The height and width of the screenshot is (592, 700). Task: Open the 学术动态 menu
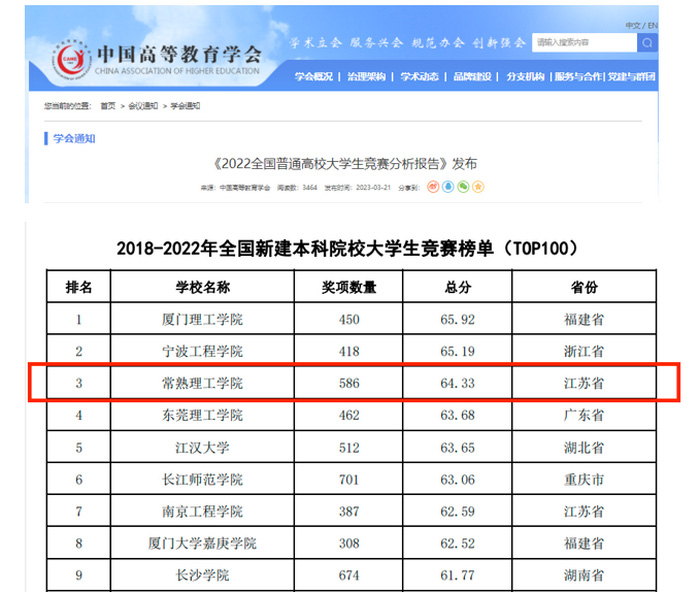pos(419,77)
